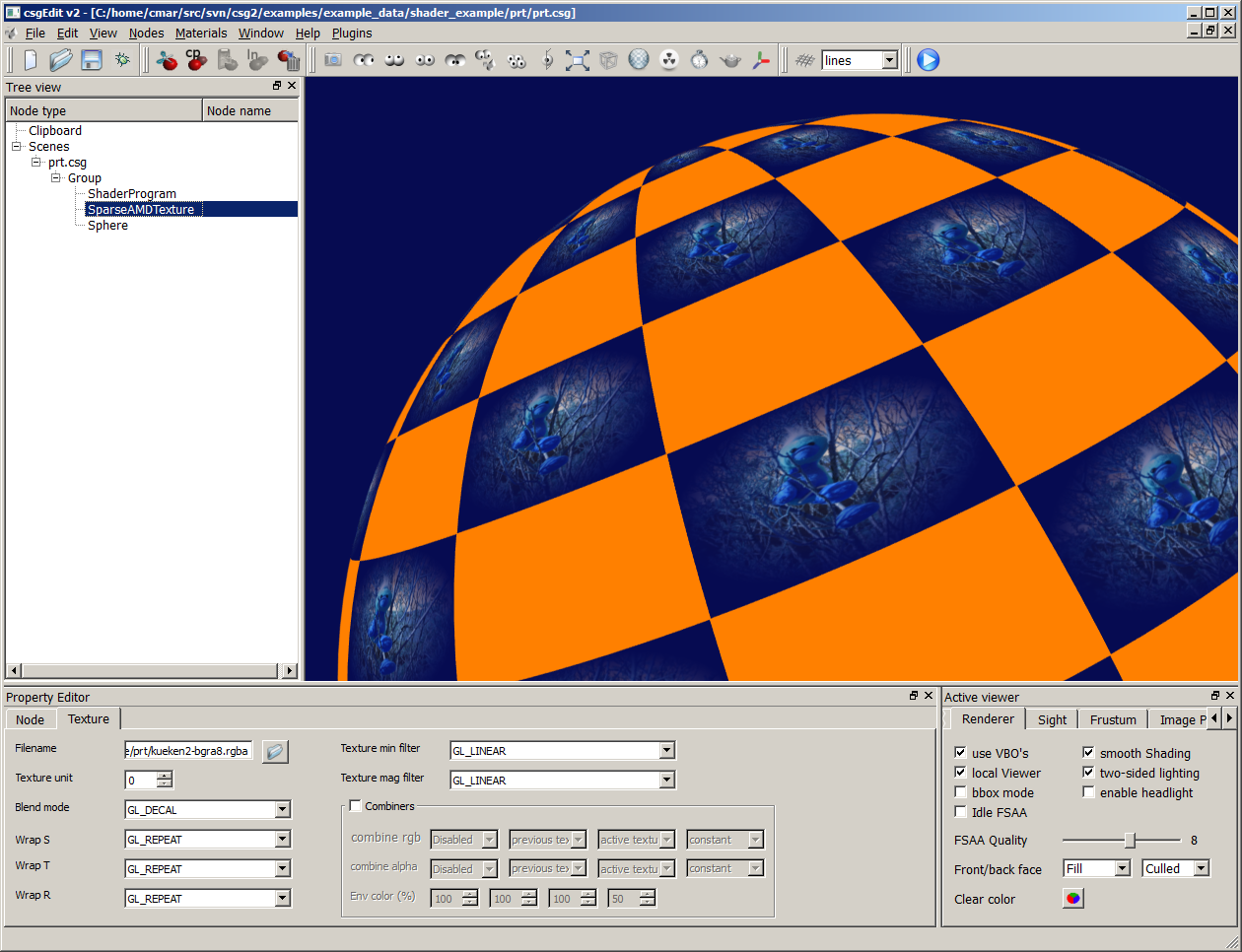Open the Blend mode GL_DECAL dropdown
This screenshot has width=1242, height=952.
pyautogui.click(x=282, y=810)
